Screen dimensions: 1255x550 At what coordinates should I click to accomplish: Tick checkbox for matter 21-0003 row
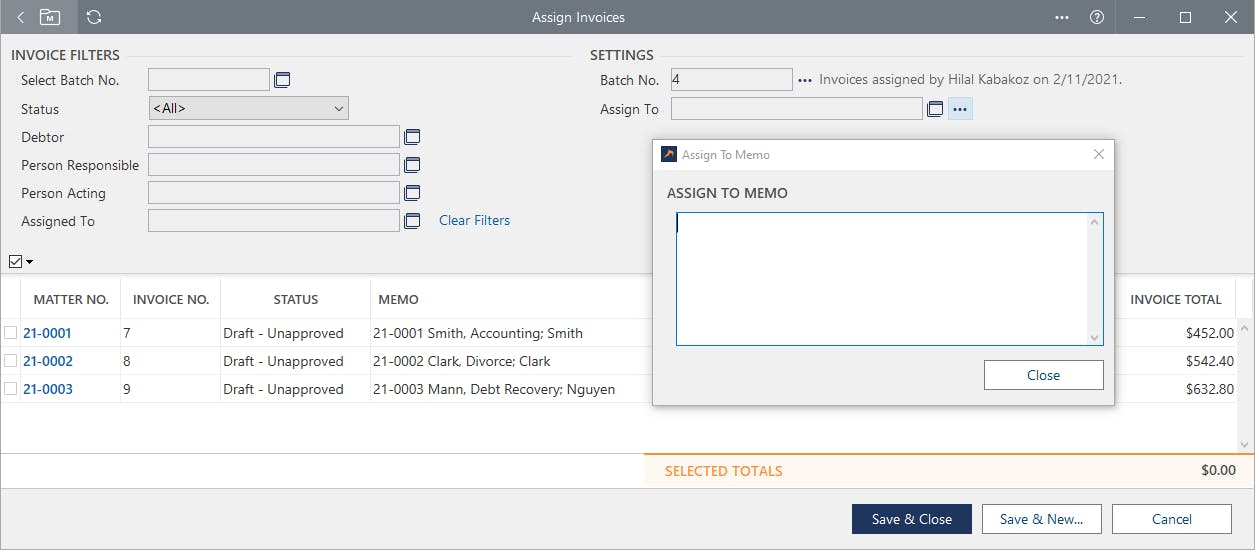tap(11, 389)
